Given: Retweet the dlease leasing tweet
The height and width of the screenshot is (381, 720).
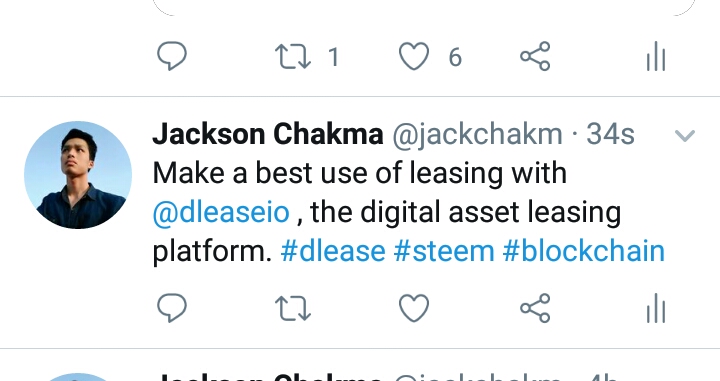Looking at the screenshot, I should pyautogui.click(x=293, y=308).
